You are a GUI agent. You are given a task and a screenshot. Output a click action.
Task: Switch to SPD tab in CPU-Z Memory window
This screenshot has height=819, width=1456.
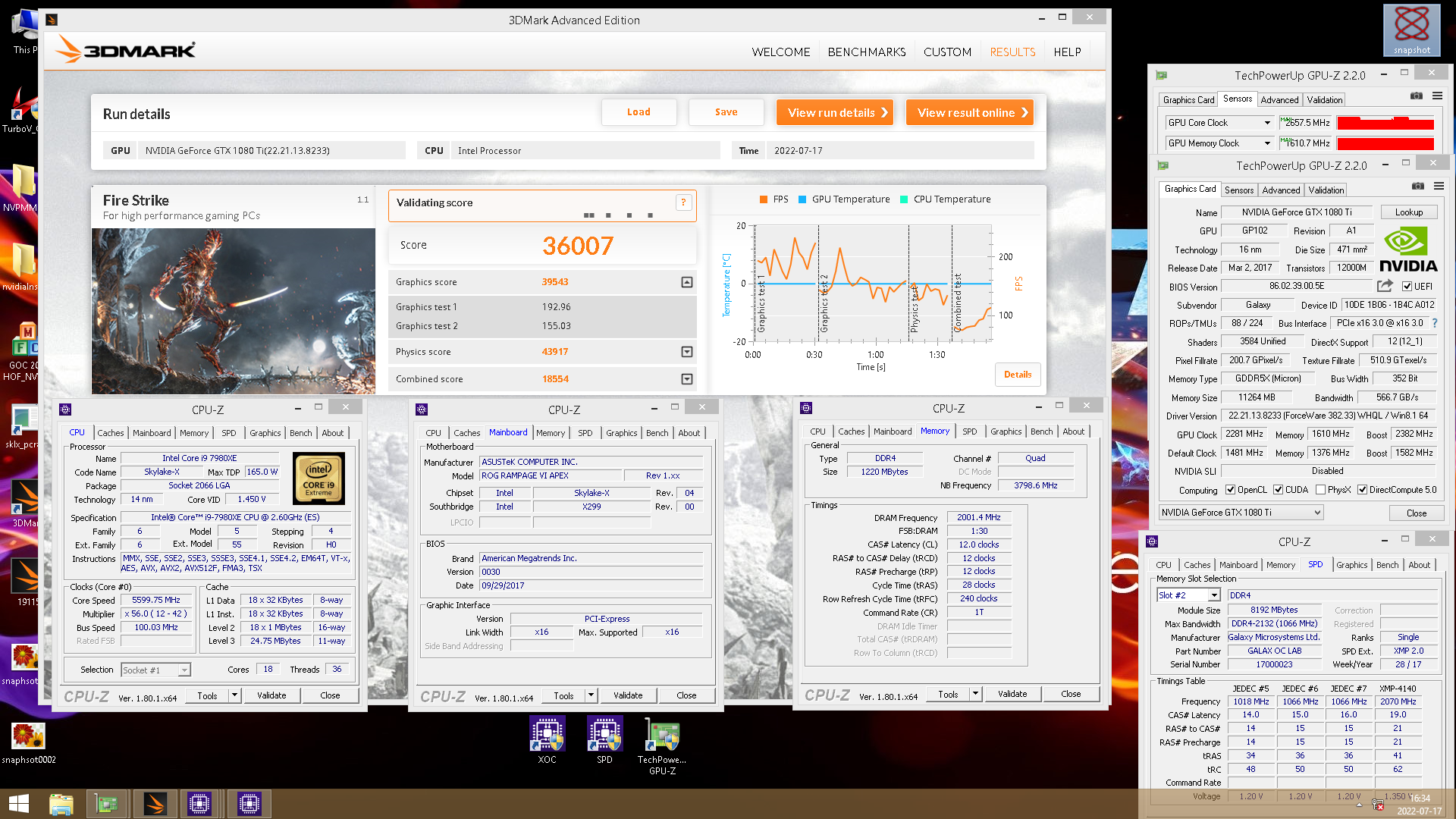(969, 431)
